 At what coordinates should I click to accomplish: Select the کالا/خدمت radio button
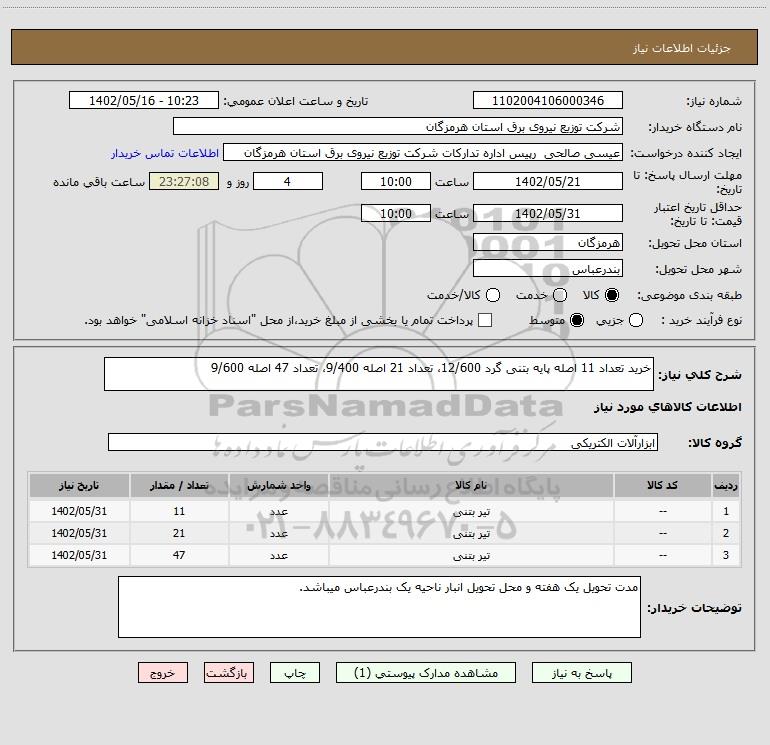[493, 295]
